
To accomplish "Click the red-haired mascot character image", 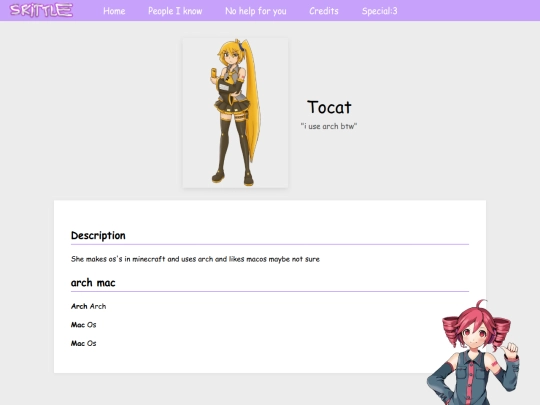I will 473,352.
